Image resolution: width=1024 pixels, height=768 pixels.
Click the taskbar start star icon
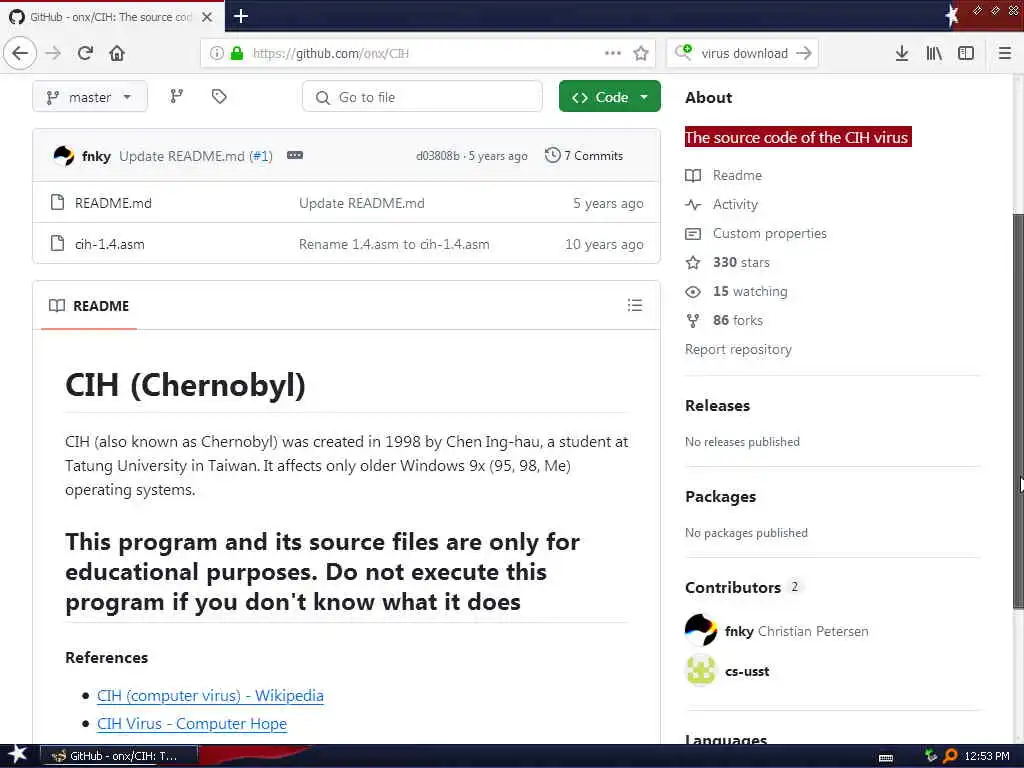pos(18,754)
